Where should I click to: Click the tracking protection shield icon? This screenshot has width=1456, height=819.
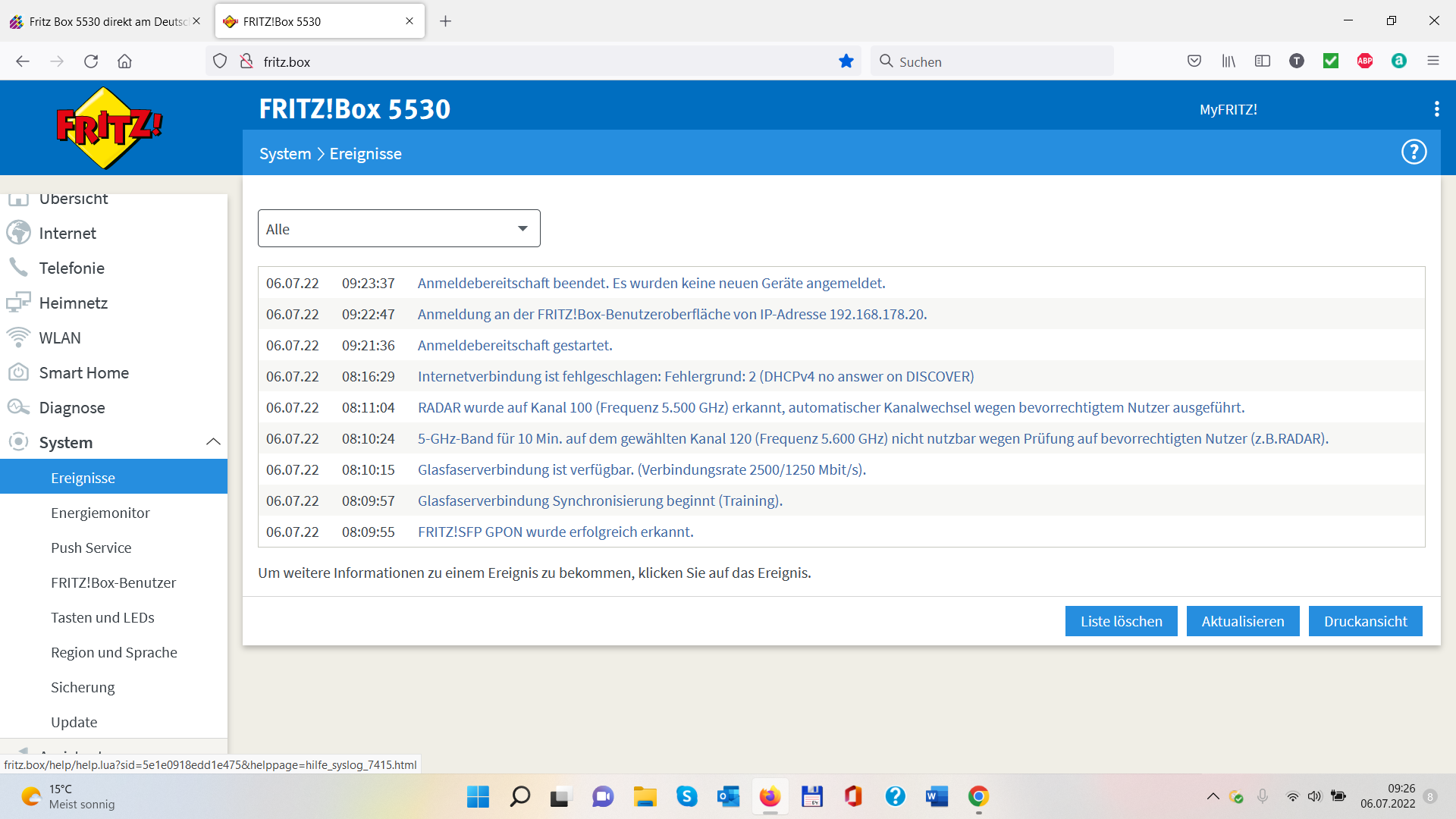(220, 61)
